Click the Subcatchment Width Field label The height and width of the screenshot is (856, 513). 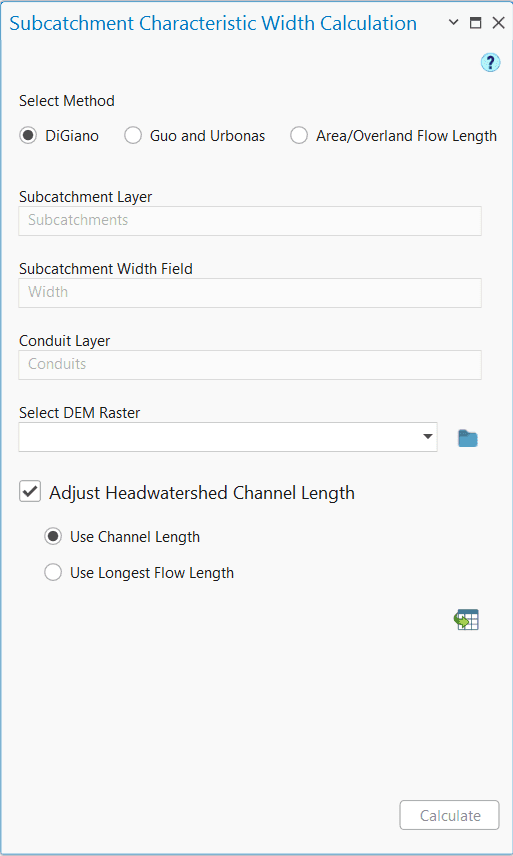pos(106,269)
